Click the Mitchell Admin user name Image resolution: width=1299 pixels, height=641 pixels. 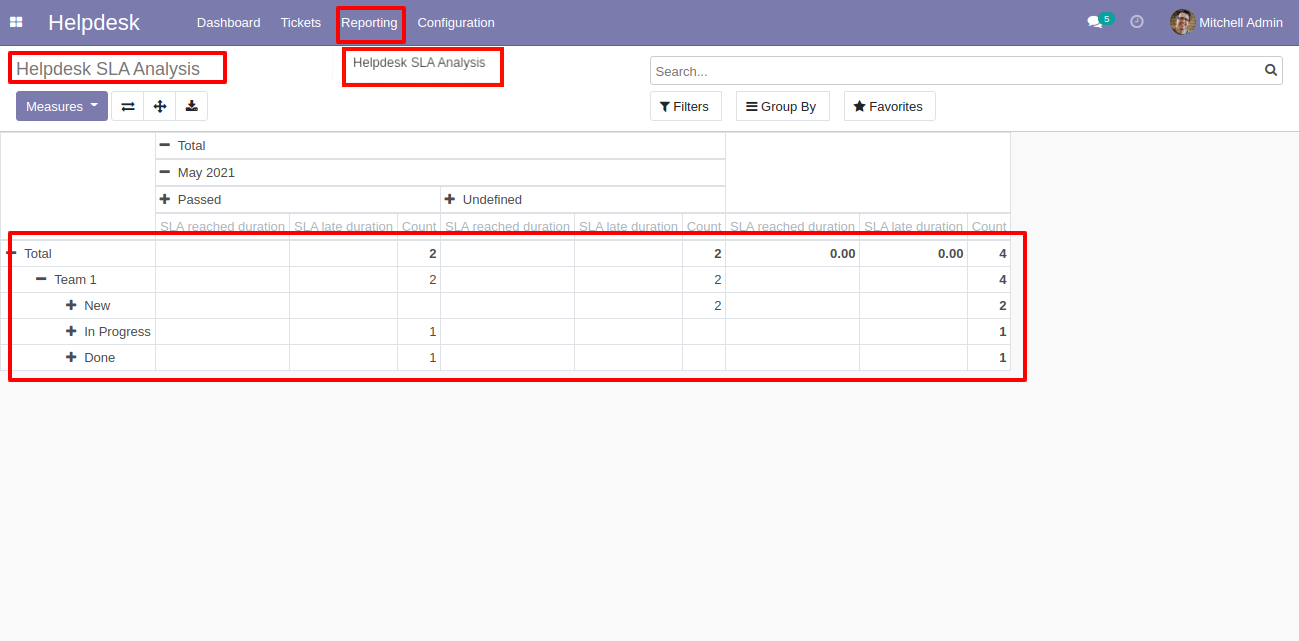pos(1241,22)
